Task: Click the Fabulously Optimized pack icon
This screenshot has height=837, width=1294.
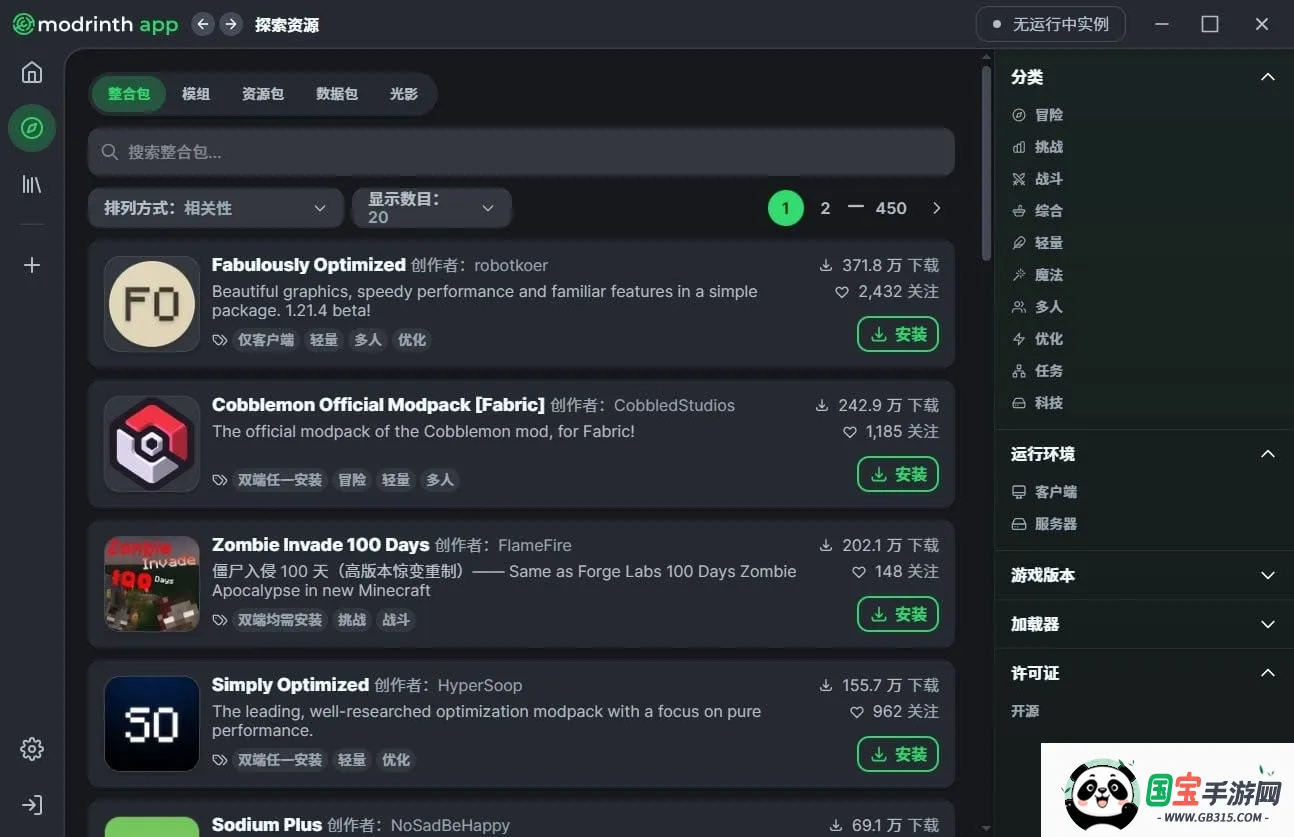Action: click(152, 304)
